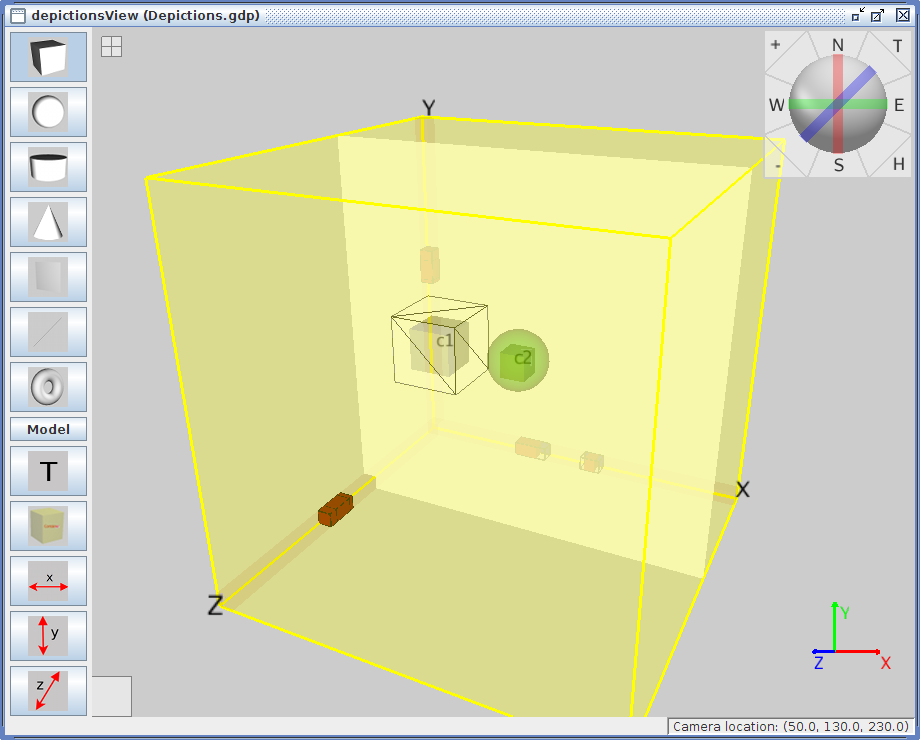Rotate view South on compass
The height and width of the screenshot is (740, 920).
pyautogui.click(x=839, y=165)
